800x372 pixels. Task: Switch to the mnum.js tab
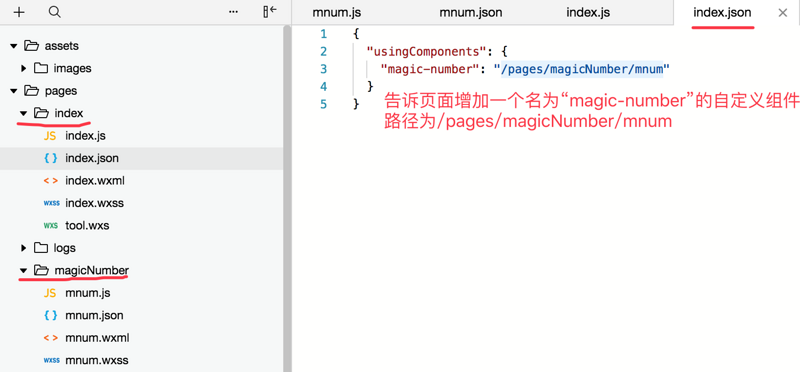pyautogui.click(x=337, y=13)
